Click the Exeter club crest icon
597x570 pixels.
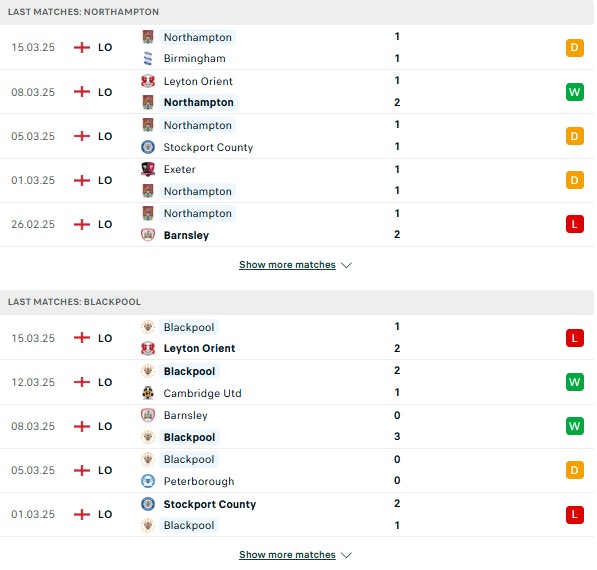tap(148, 169)
